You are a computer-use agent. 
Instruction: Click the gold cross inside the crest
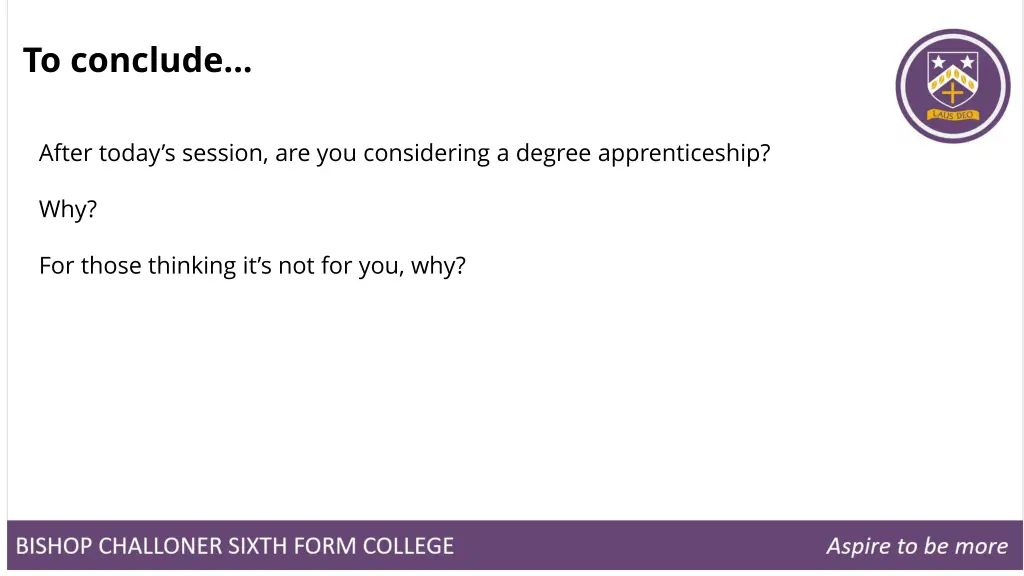pos(952,93)
